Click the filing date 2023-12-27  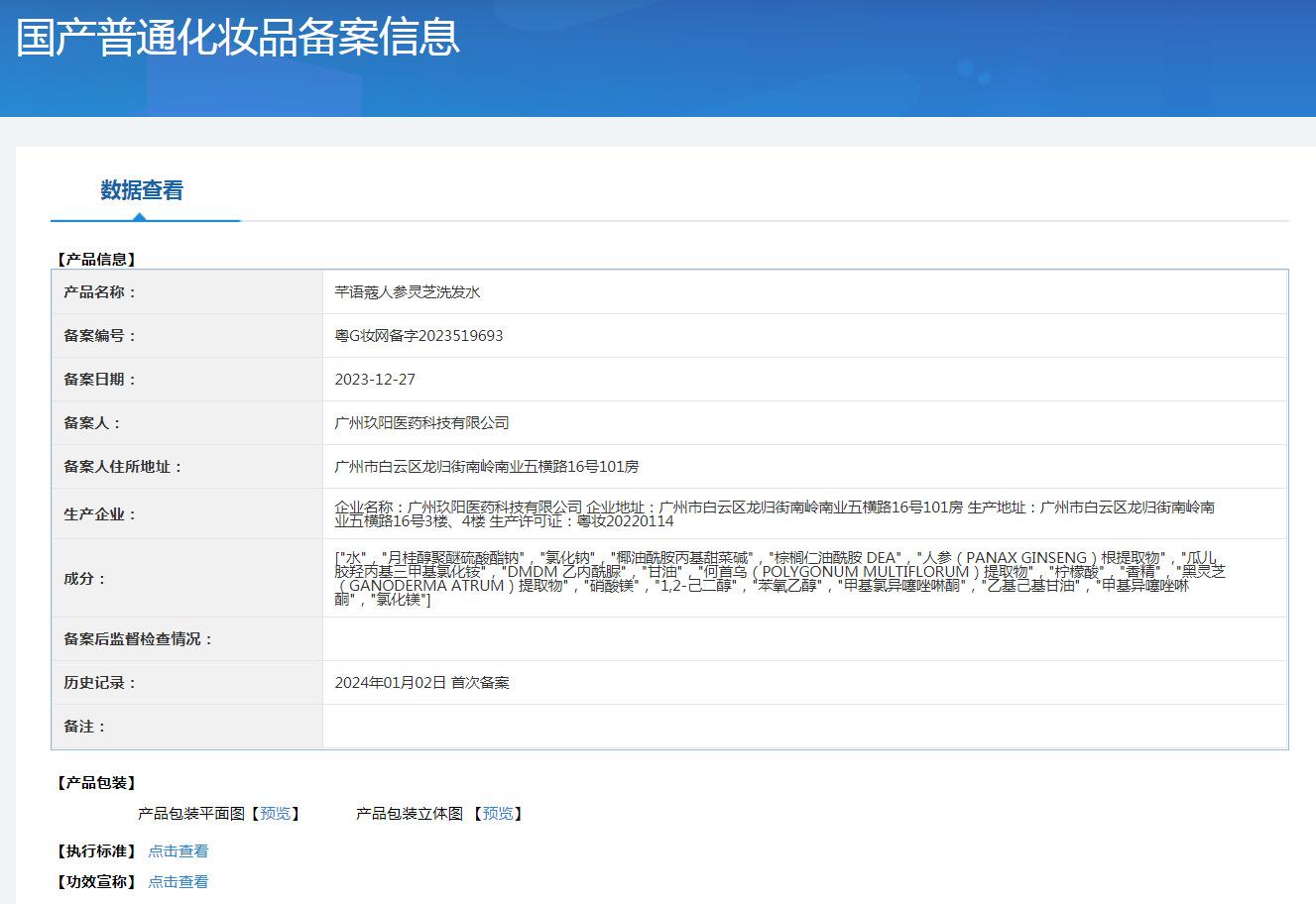pos(375,380)
